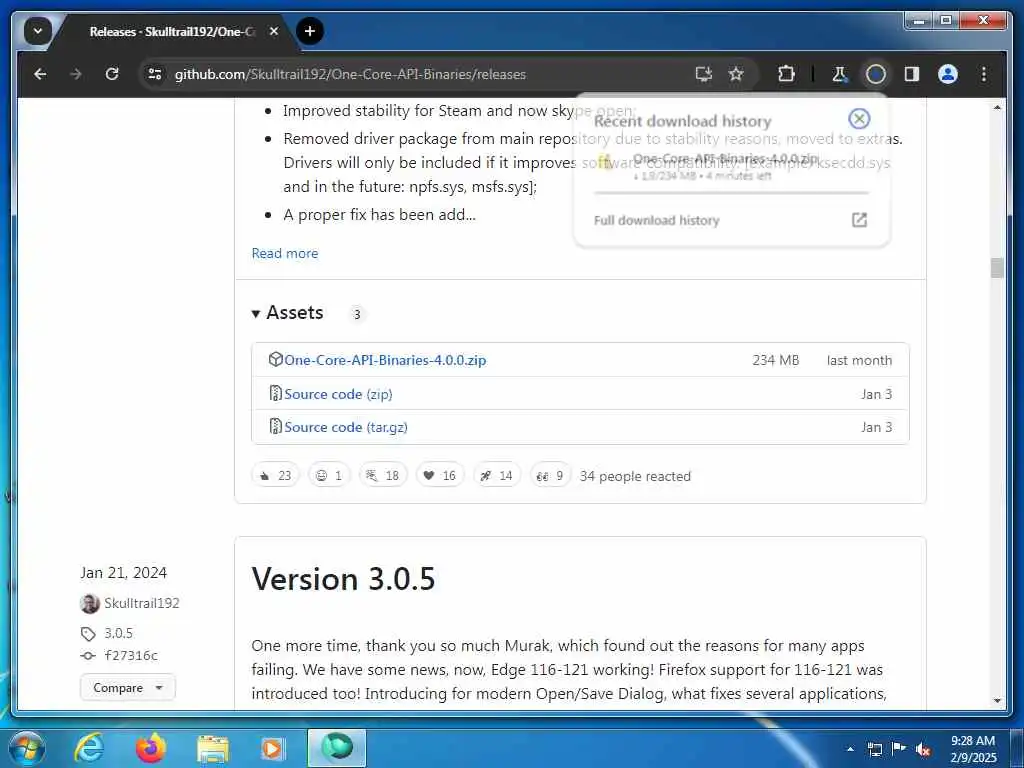The width and height of the screenshot is (1024, 768).
Task: Download Source code (tar.gz)
Action: click(x=345, y=427)
